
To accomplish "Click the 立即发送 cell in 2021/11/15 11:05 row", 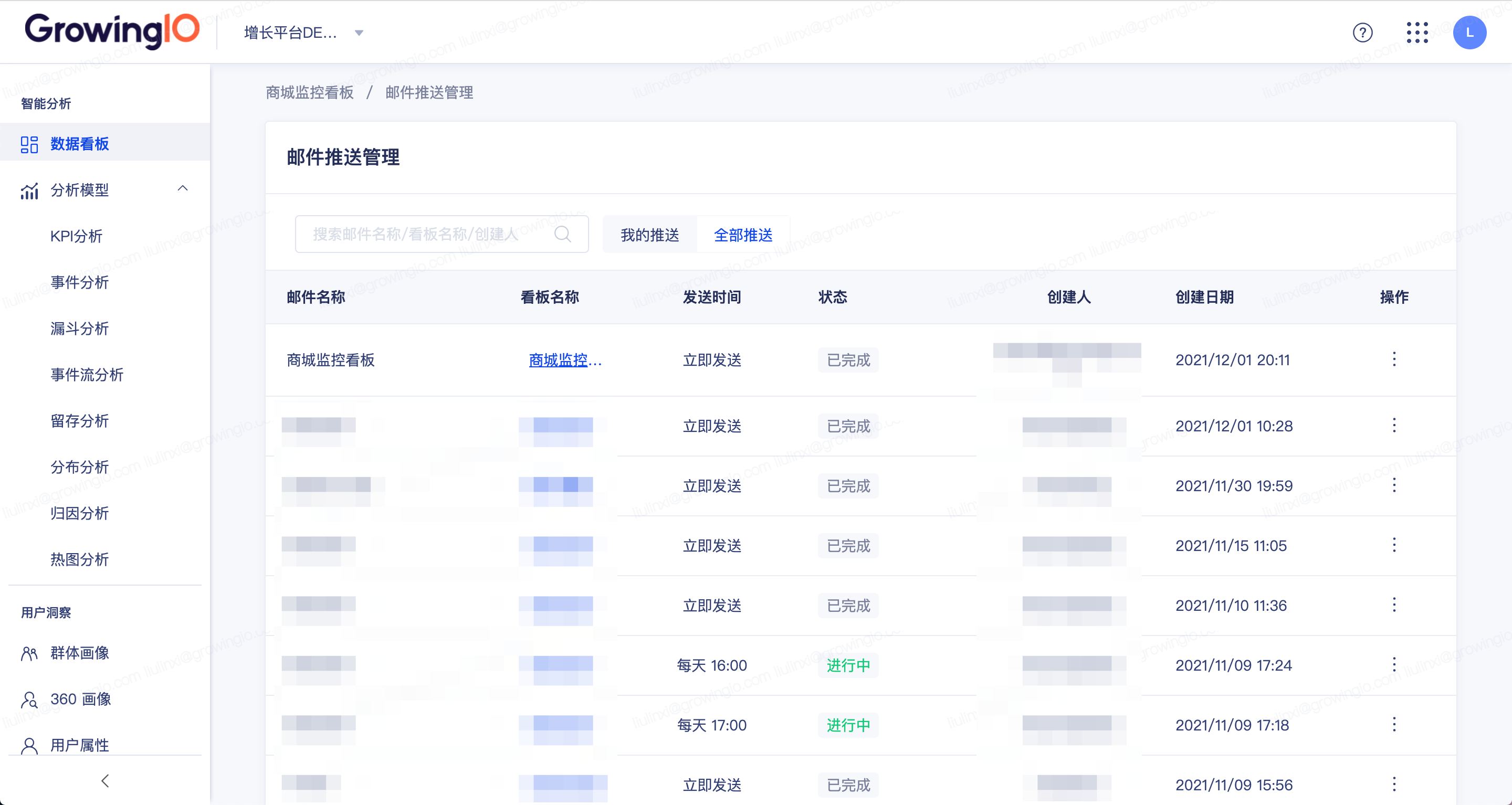I will [712, 546].
